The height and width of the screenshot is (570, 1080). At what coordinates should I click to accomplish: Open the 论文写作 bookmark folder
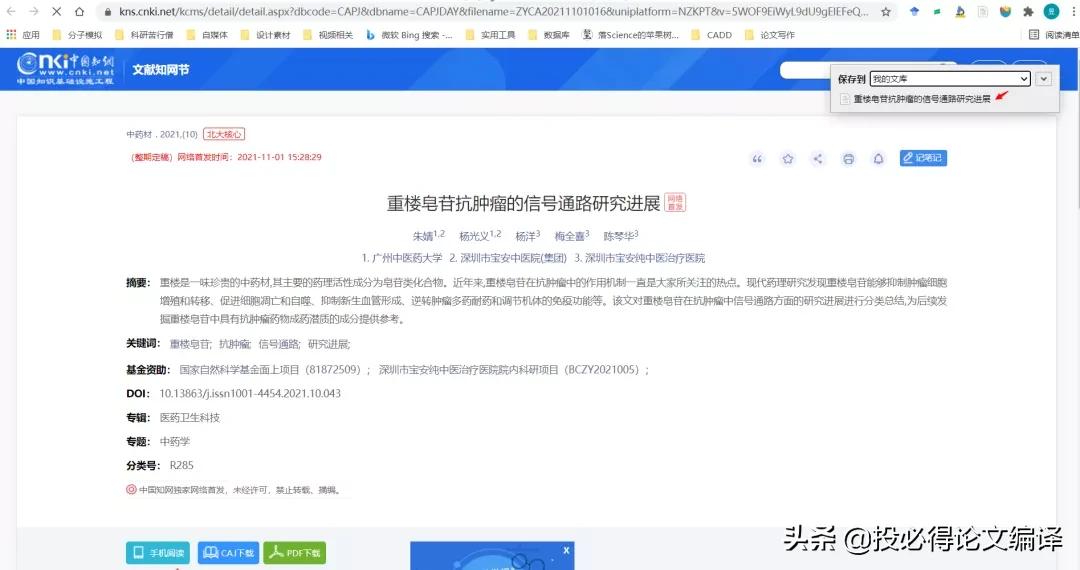click(769, 34)
